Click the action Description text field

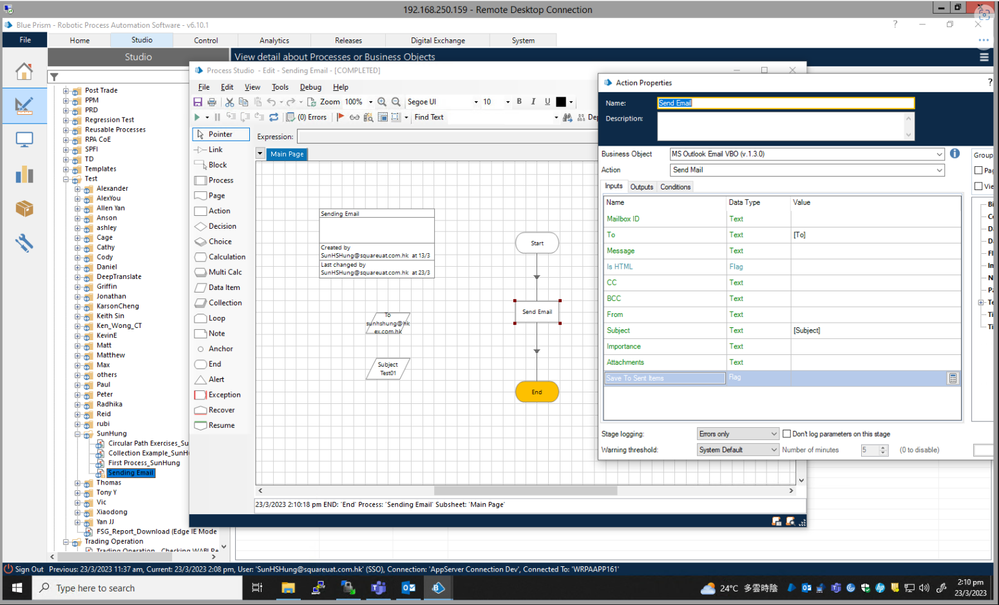[783, 126]
